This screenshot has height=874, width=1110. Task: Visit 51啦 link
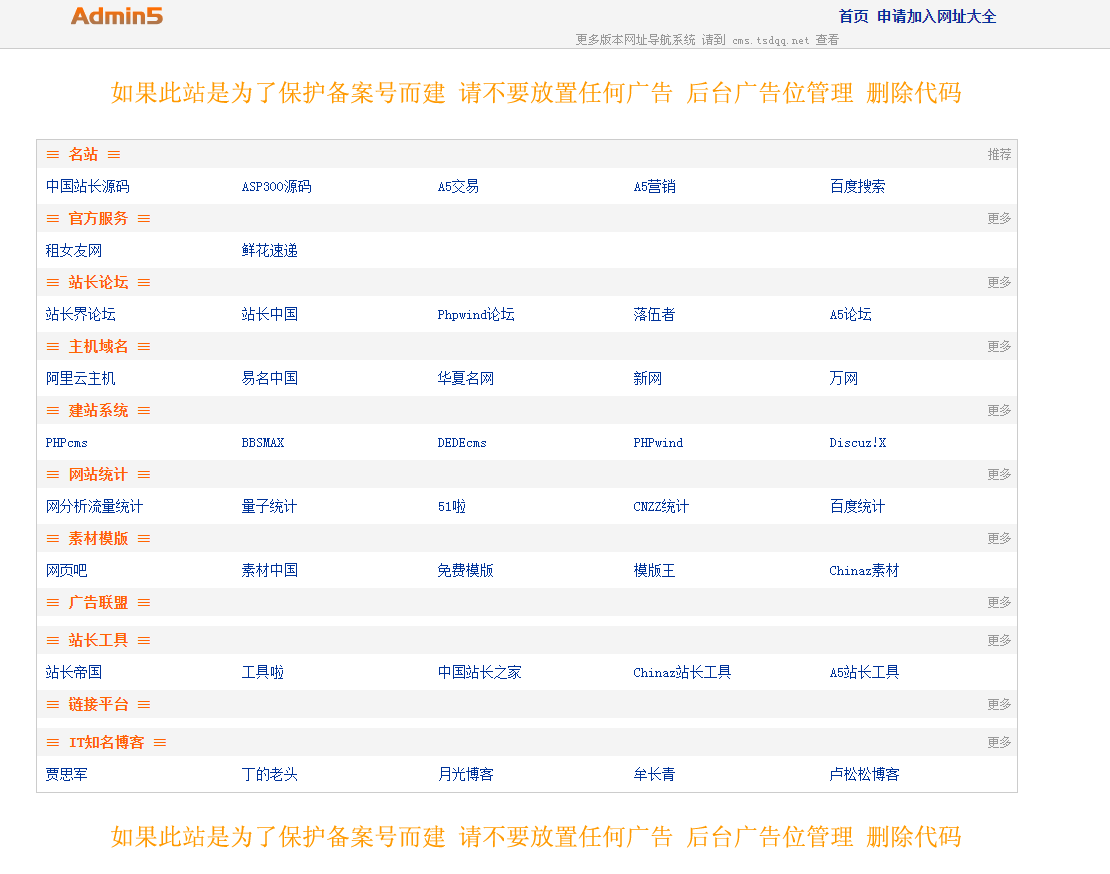pyautogui.click(x=452, y=507)
